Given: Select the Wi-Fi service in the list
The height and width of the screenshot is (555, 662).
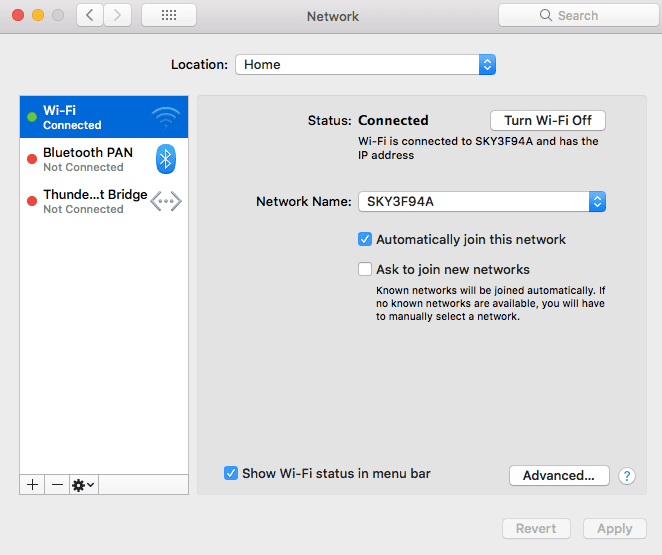Looking at the screenshot, I should coord(104,117).
